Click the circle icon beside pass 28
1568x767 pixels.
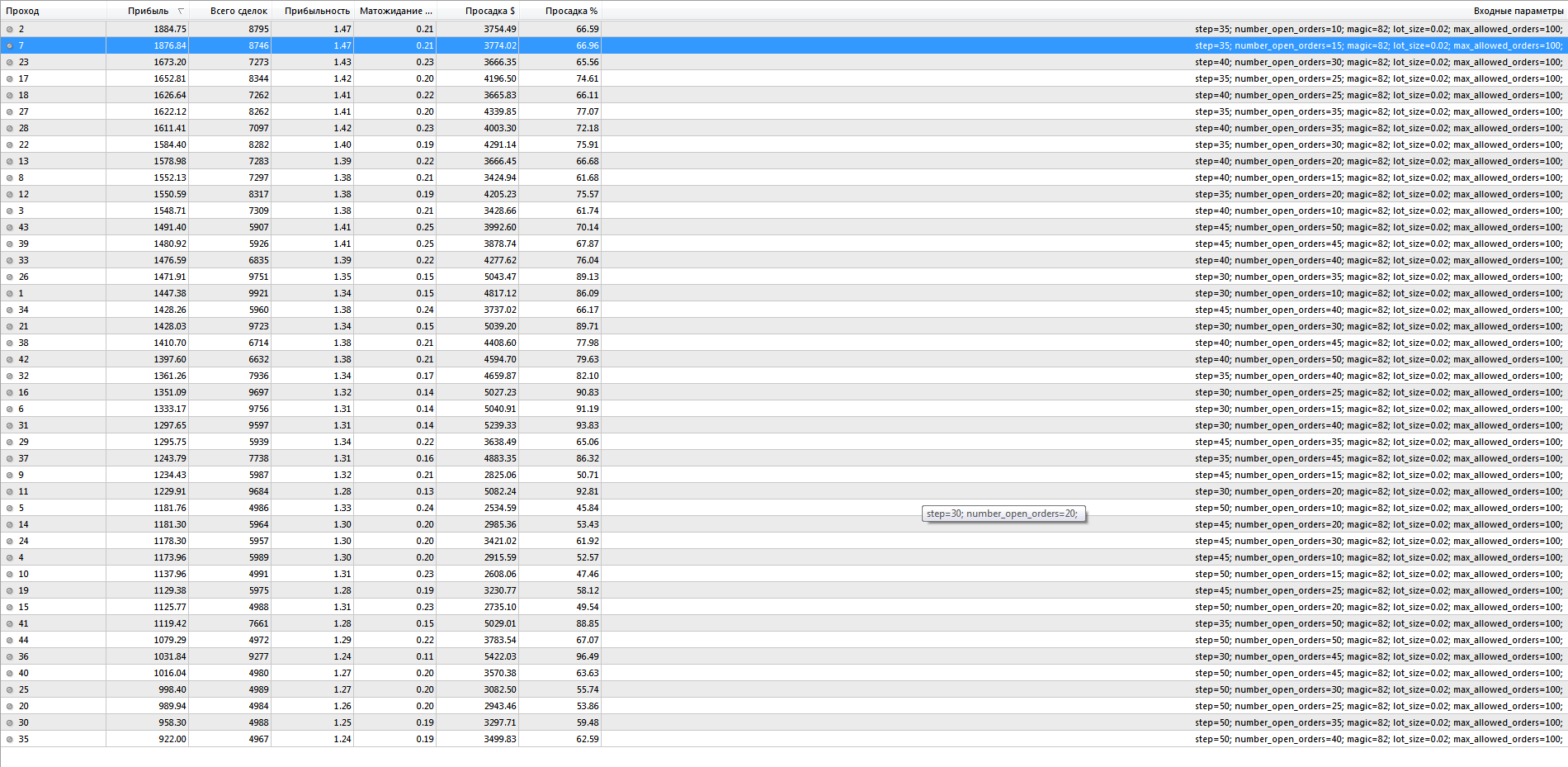click(10, 128)
